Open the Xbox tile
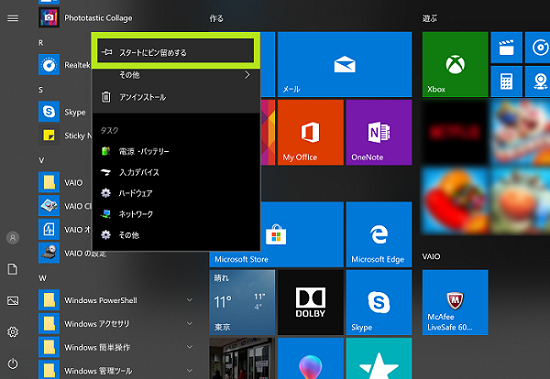The width and height of the screenshot is (550, 379). click(455, 64)
